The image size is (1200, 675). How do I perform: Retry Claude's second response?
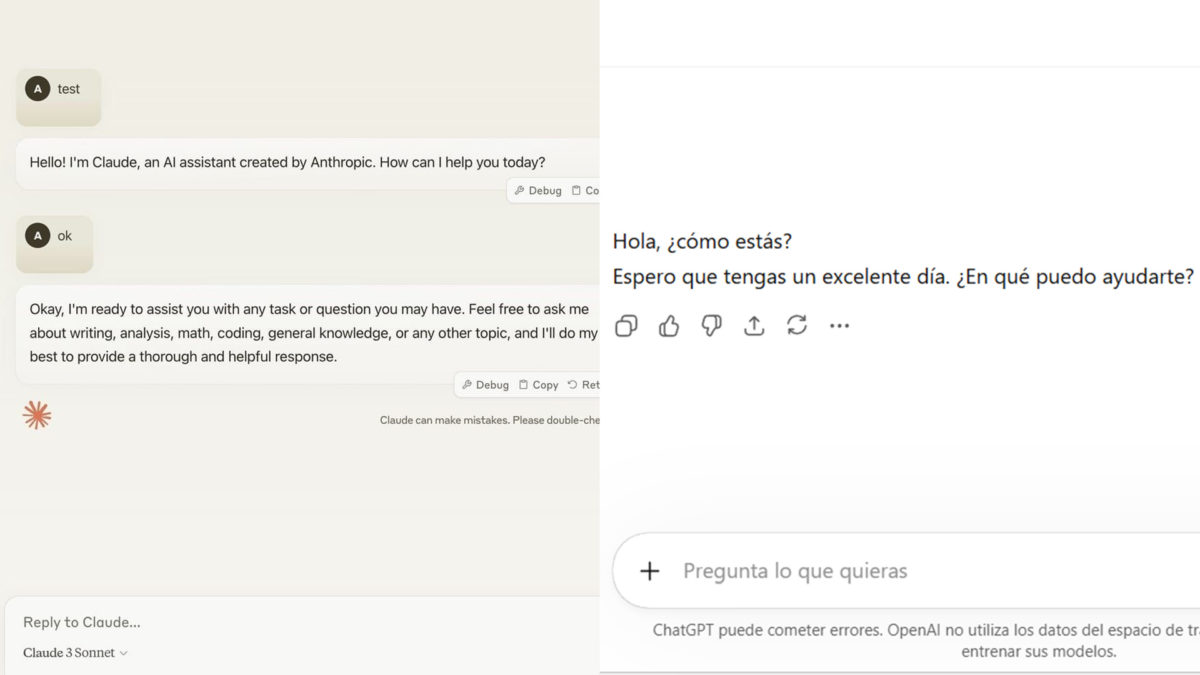pyautogui.click(x=584, y=385)
